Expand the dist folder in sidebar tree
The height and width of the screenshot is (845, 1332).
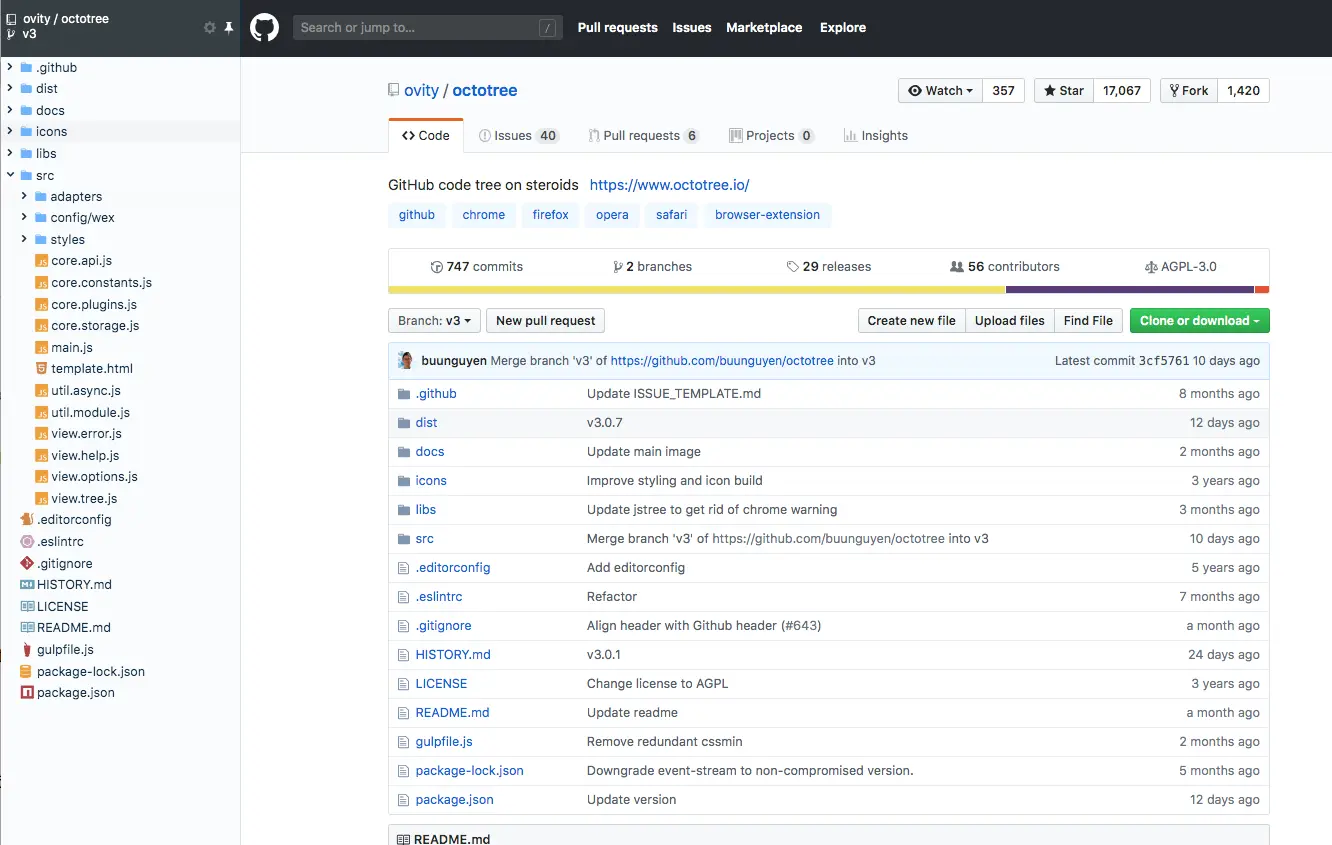[10, 89]
